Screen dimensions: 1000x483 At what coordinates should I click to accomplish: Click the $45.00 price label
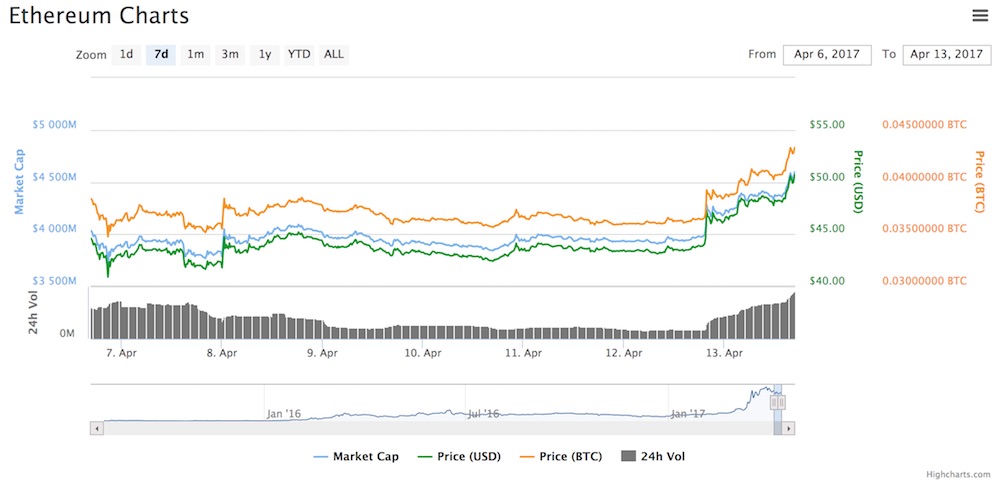point(827,228)
